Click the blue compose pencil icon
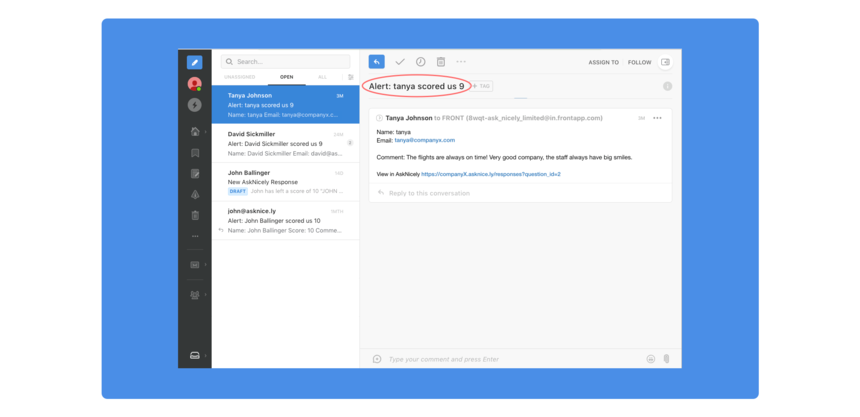This screenshot has width=860, height=417. (x=195, y=63)
